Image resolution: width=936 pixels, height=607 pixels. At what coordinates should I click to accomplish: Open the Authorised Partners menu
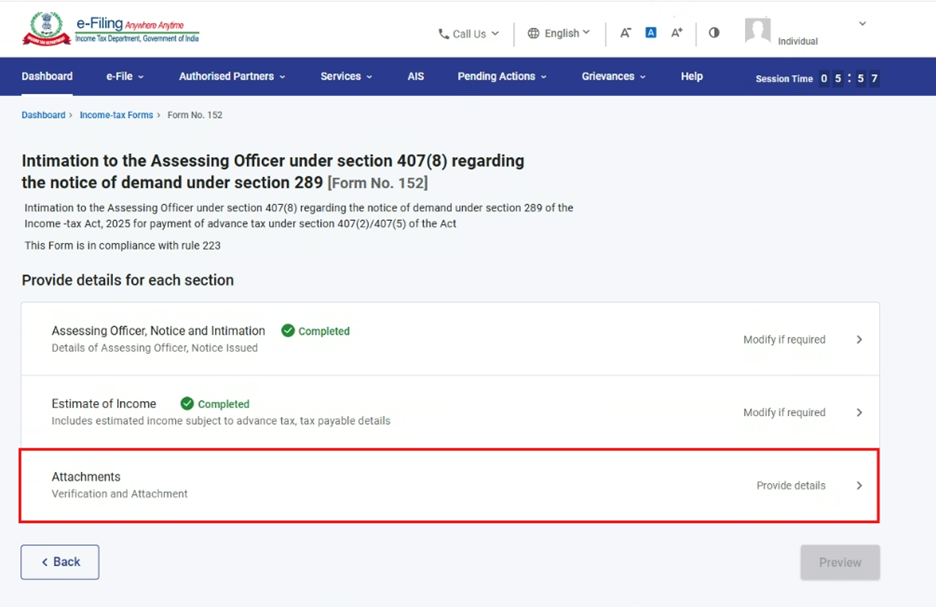point(232,76)
